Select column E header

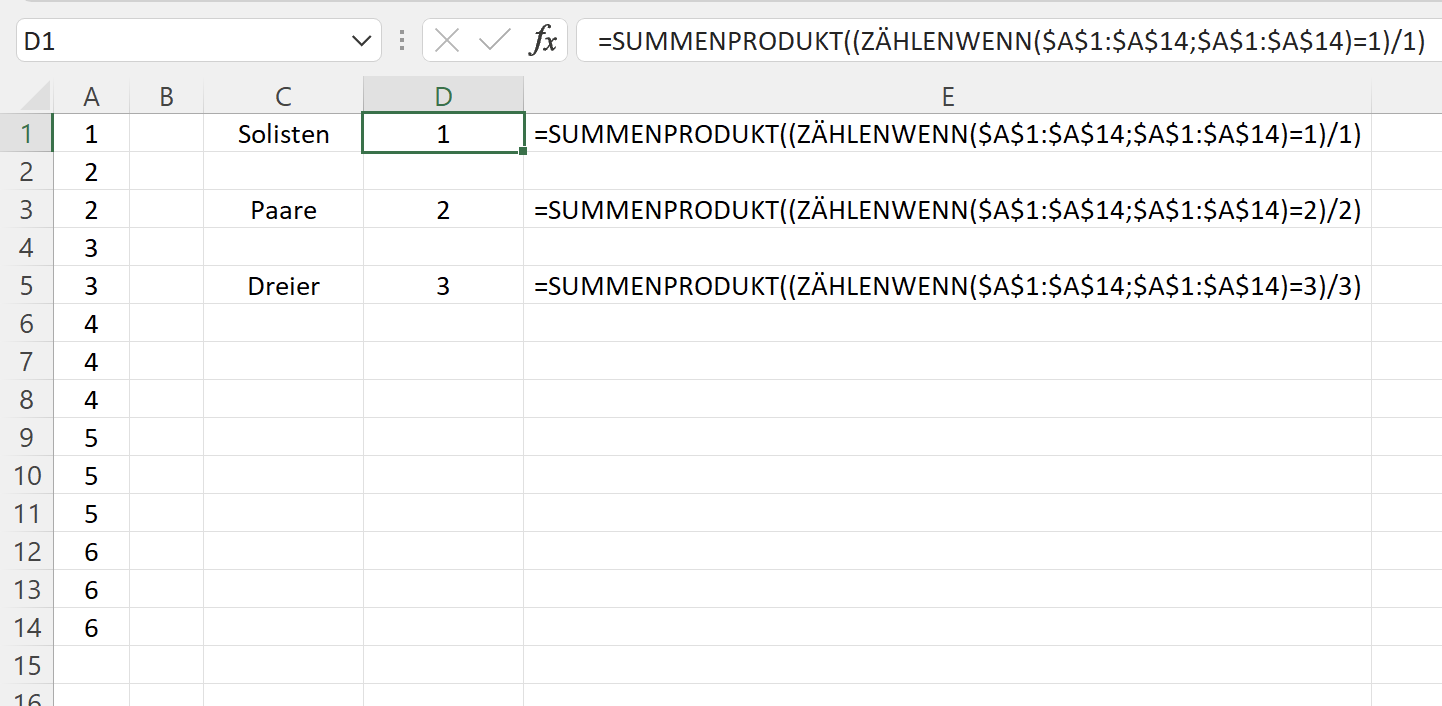pyautogui.click(x=947, y=96)
